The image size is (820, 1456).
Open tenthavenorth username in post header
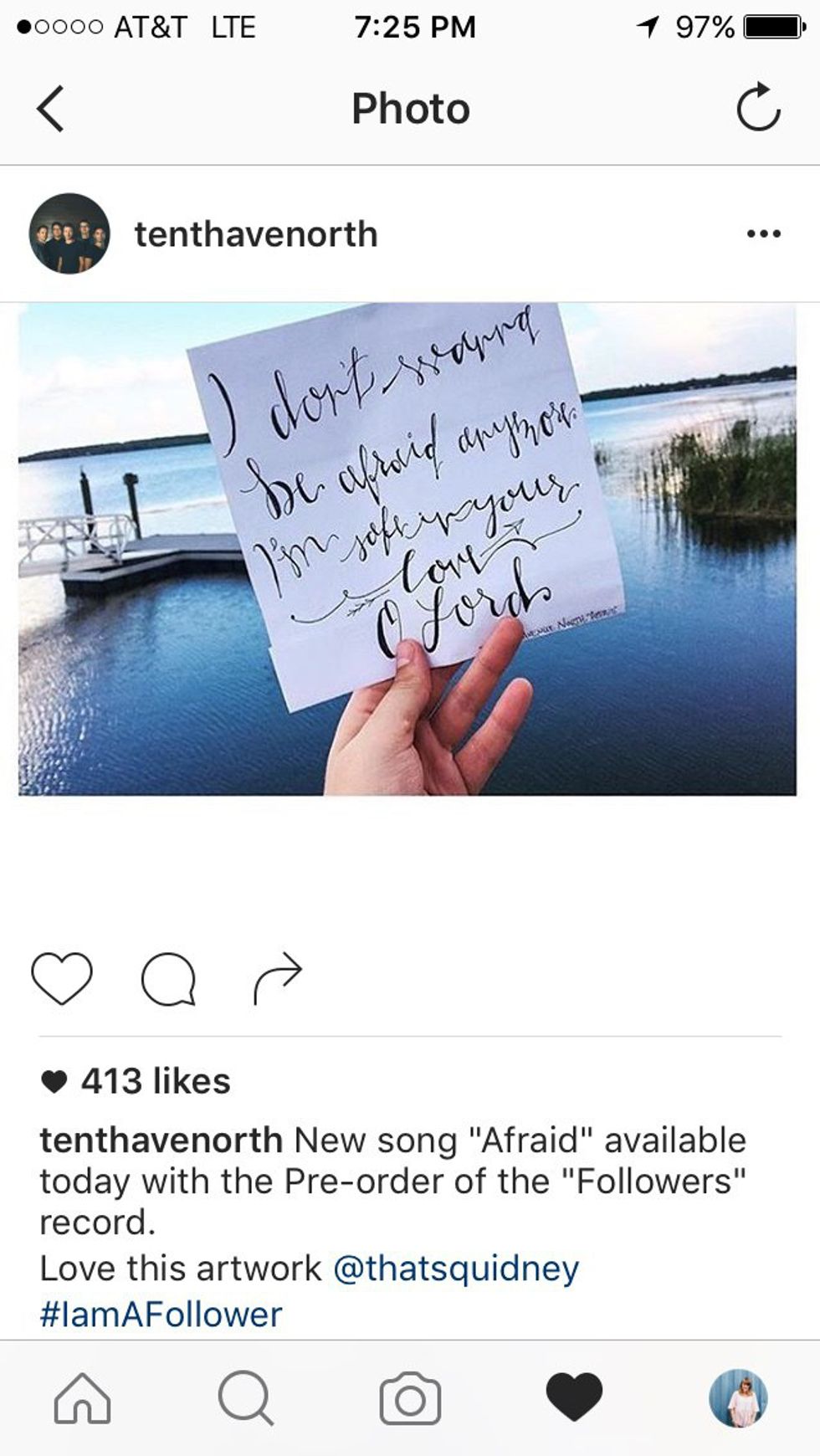[256, 234]
